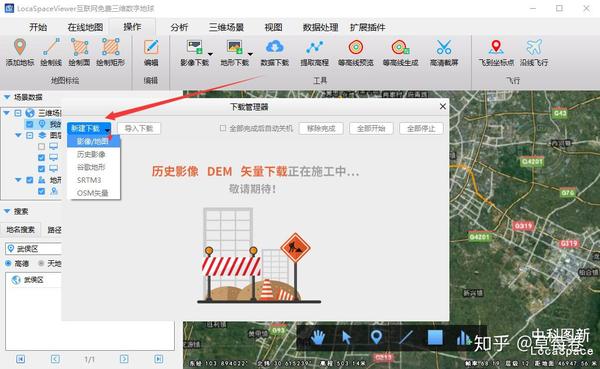Go to last search results page
The width and height of the screenshot is (600, 369).
pos(159,359)
